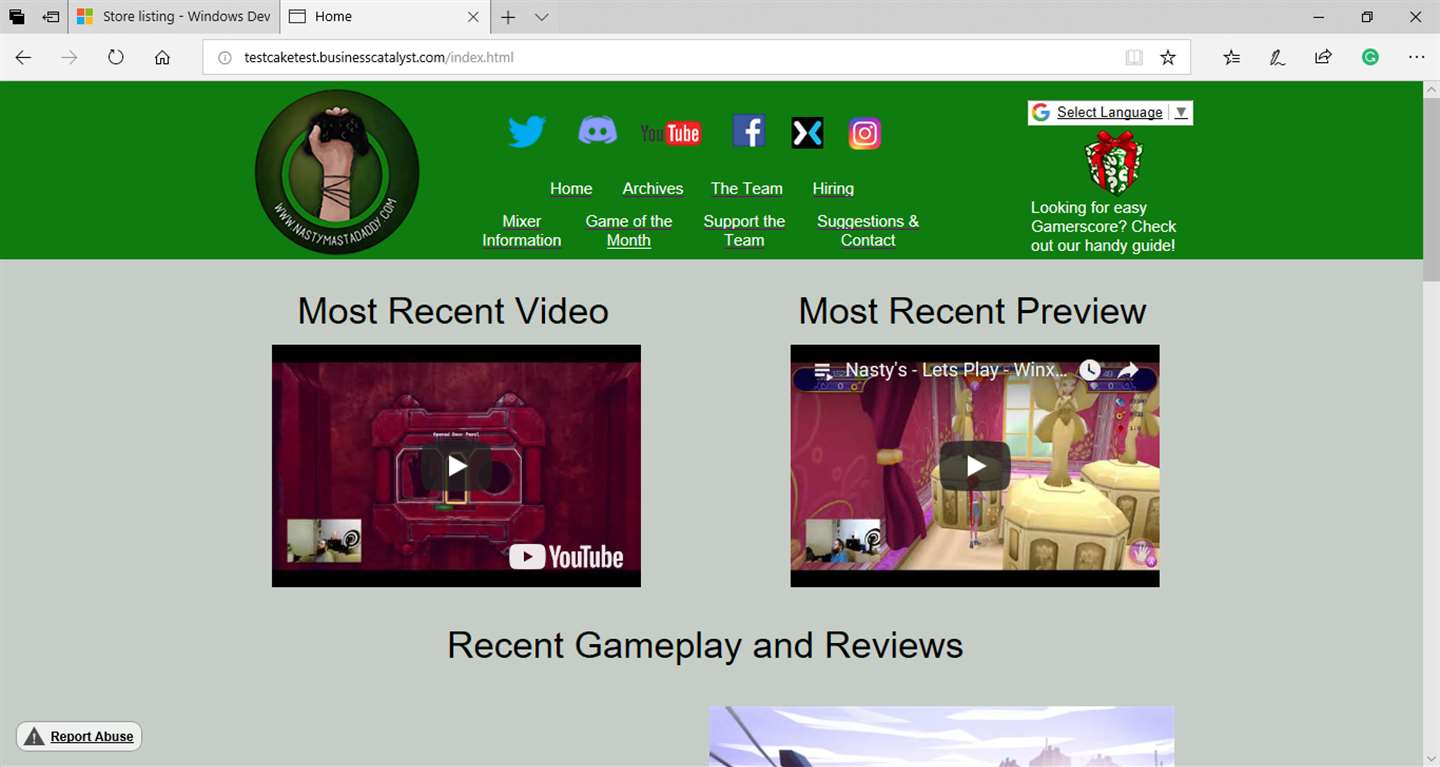Click Watch later clock on preview video
1440x767 pixels.
tap(1089, 370)
